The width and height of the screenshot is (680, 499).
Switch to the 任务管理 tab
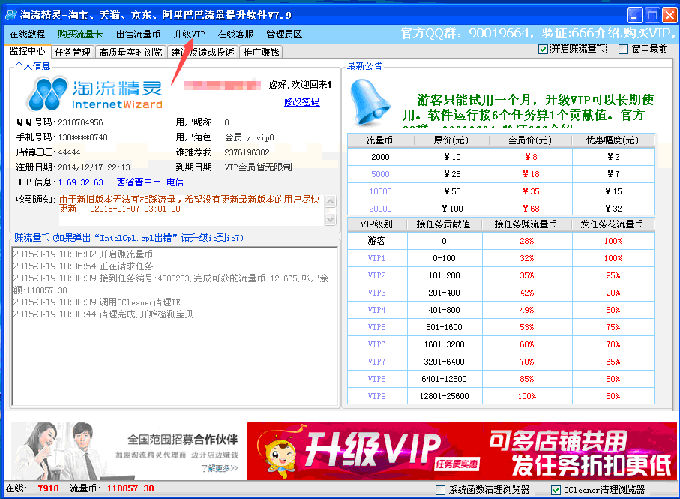coord(73,52)
